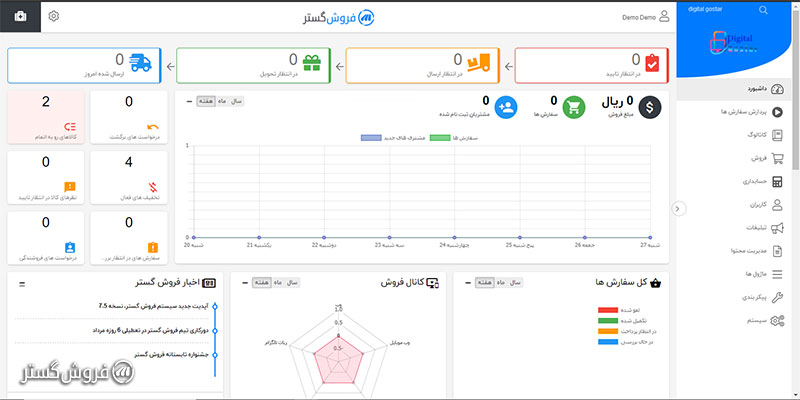Open the کاربران person icon in sidebar

[777, 205]
